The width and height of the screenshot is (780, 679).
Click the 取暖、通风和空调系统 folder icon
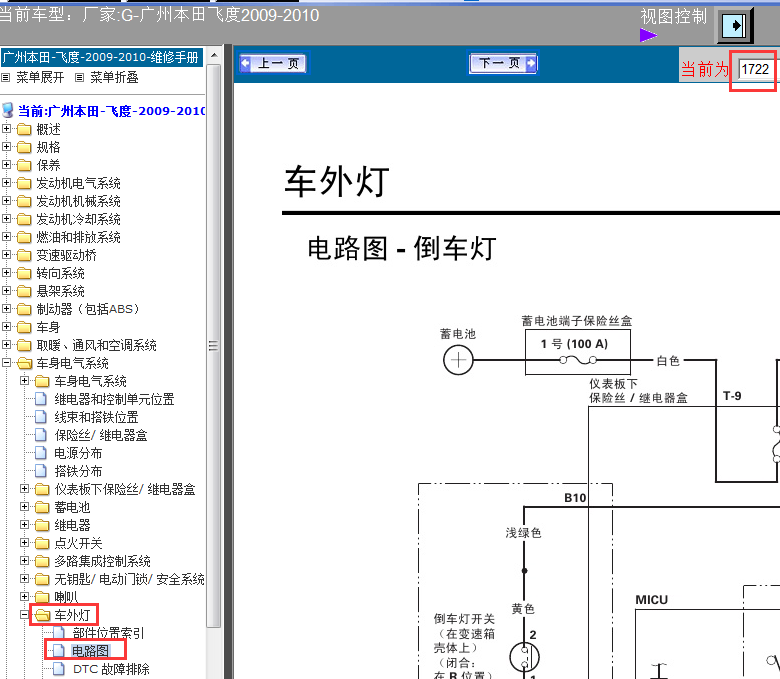(24, 345)
